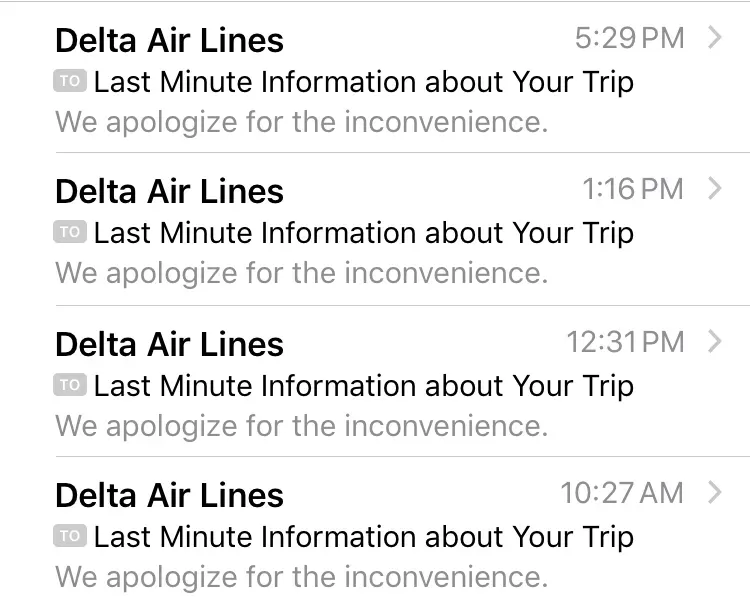This screenshot has height=609, width=750.
Task: Open the 5:29 PM Last Minute Information subject
Action: [x=364, y=82]
